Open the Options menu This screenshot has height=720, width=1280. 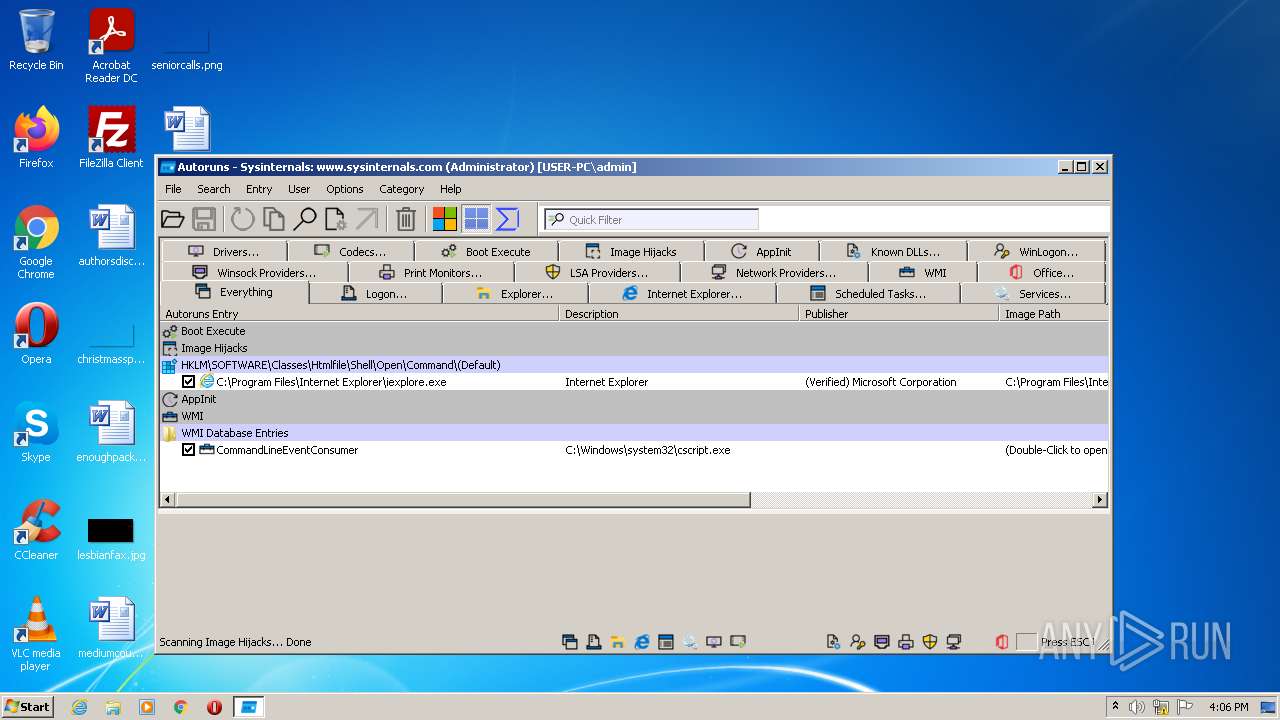point(345,189)
